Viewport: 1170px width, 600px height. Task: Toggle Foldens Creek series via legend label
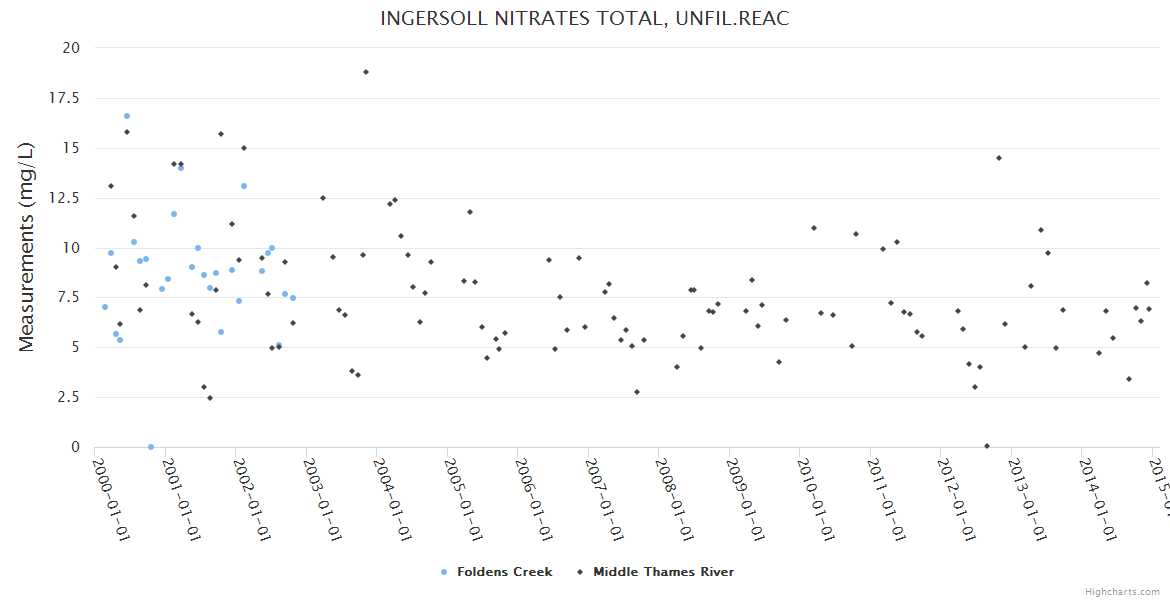click(504, 572)
